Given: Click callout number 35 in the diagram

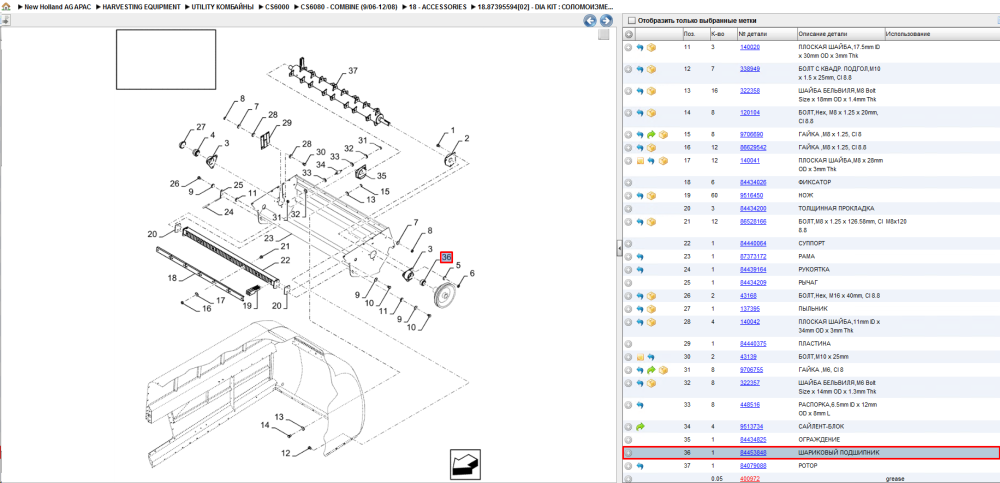Looking at the screenshot, I should [x=381, y=175].
